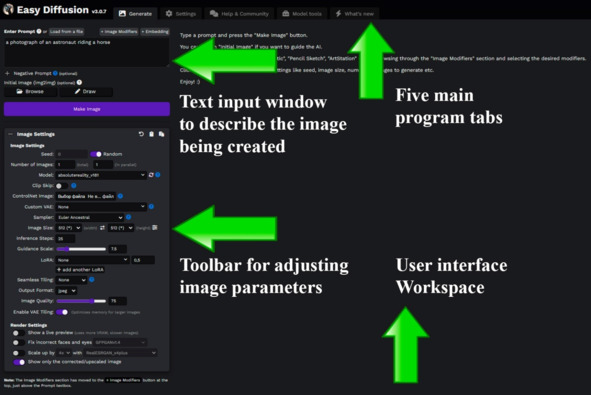Viewport: 591px width, 395px height.
Task: Click the Sampler help info icon
Action: pyautogui.click(x=129, y=217)
